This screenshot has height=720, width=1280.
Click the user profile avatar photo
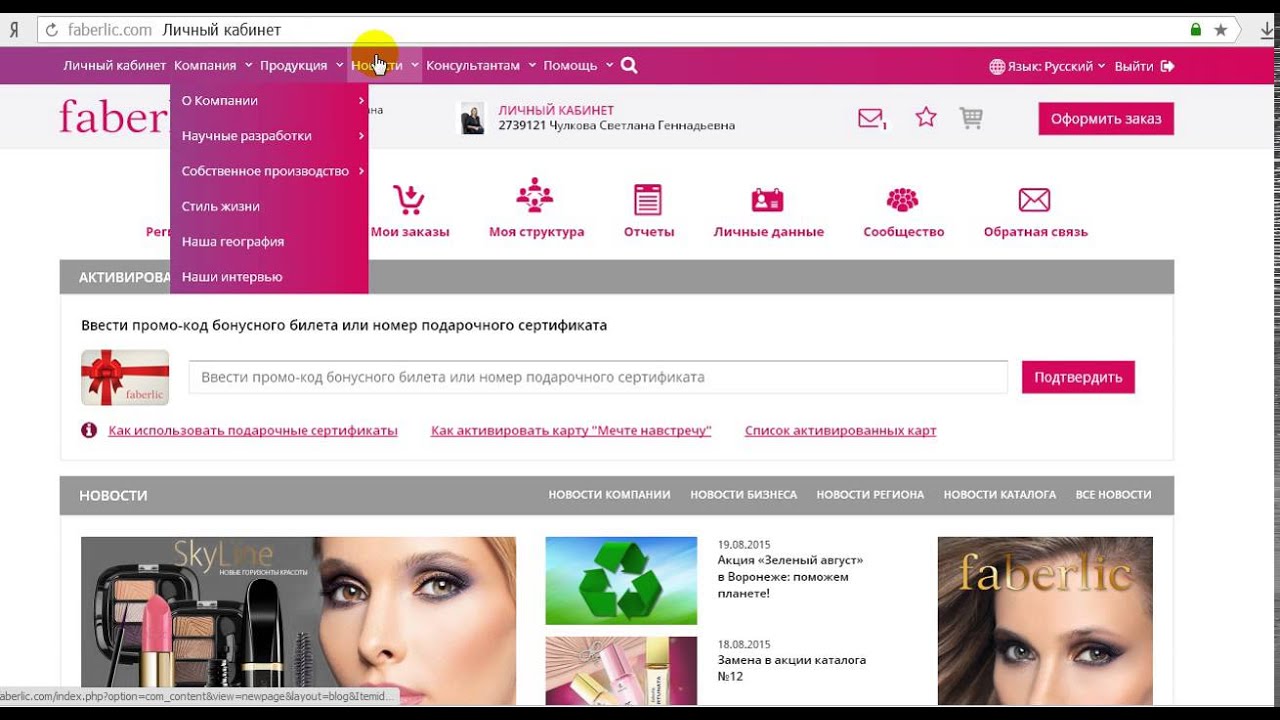472,118
